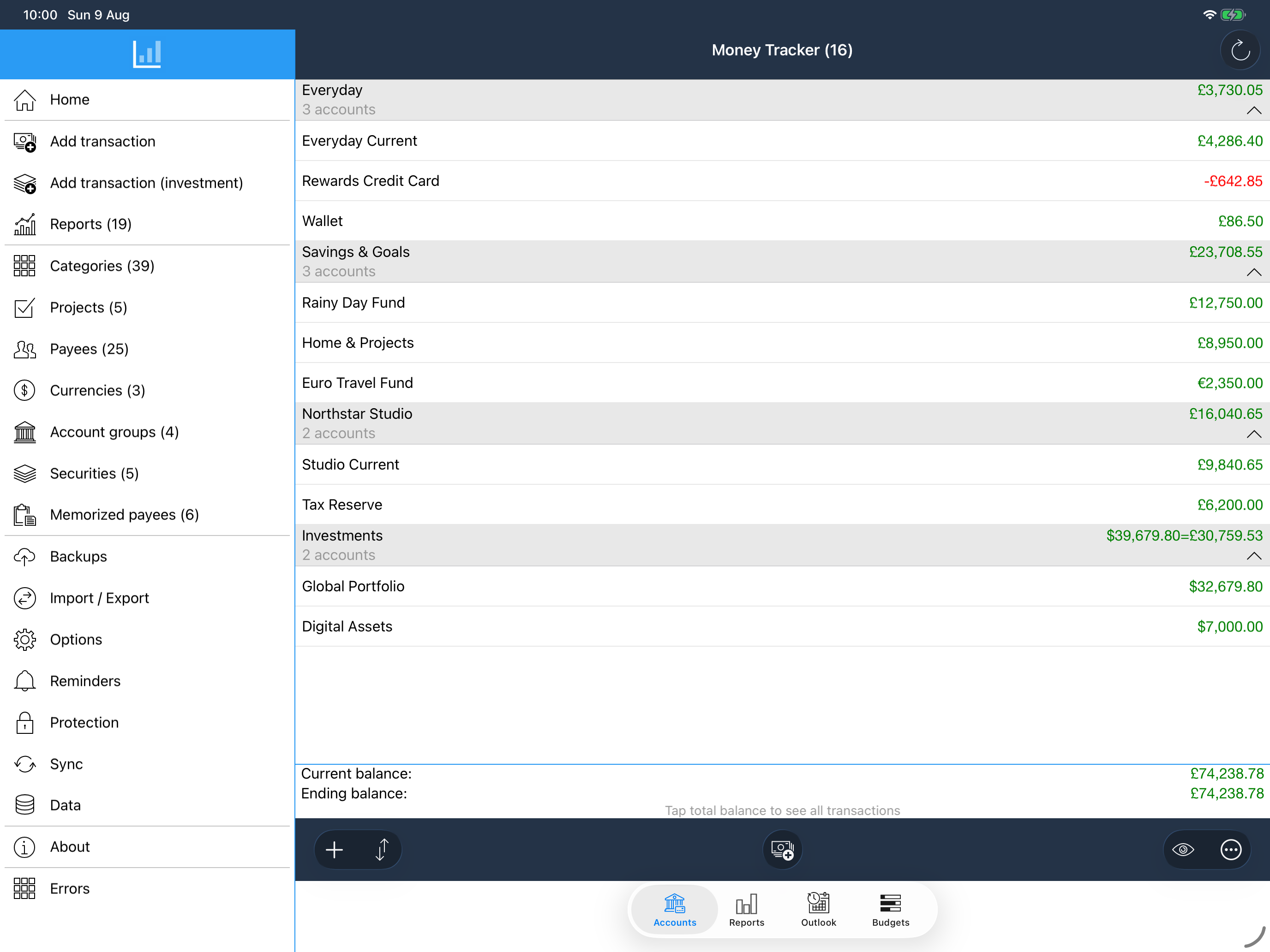Open the Home & Projects account
This screenshot has width=1270, height=952.
click(x=783, y=343)
